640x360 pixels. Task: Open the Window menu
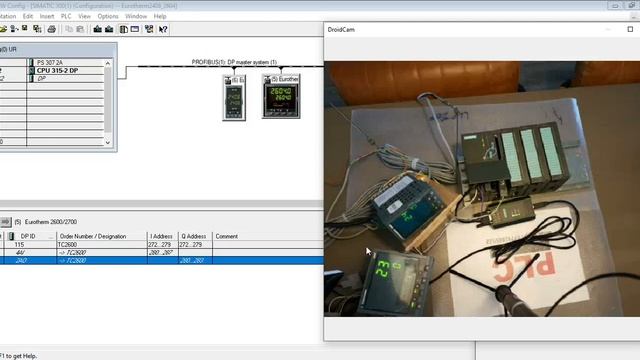(x=136, y=16)
